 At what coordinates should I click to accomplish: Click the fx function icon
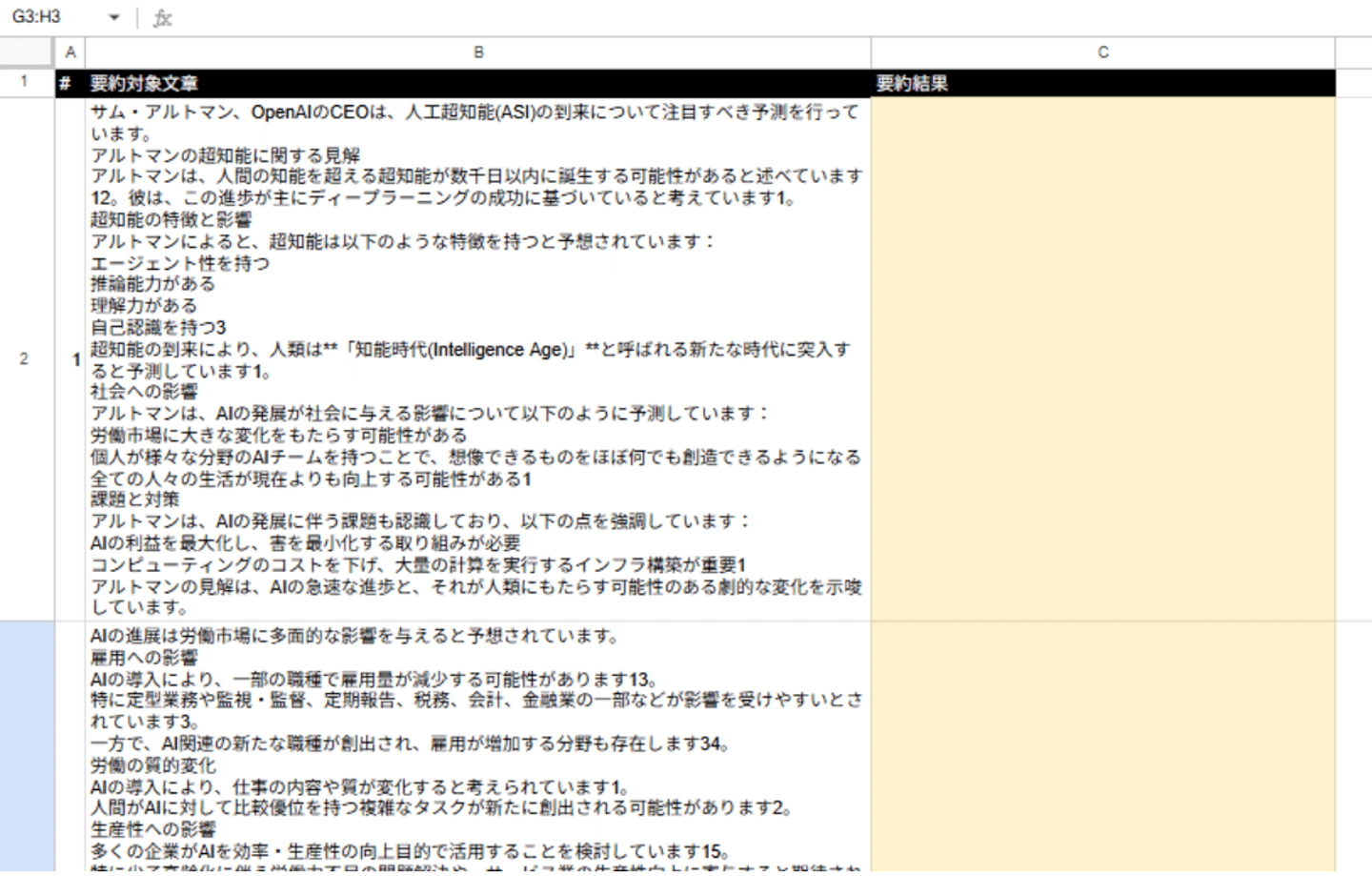(x=163, y=17)
